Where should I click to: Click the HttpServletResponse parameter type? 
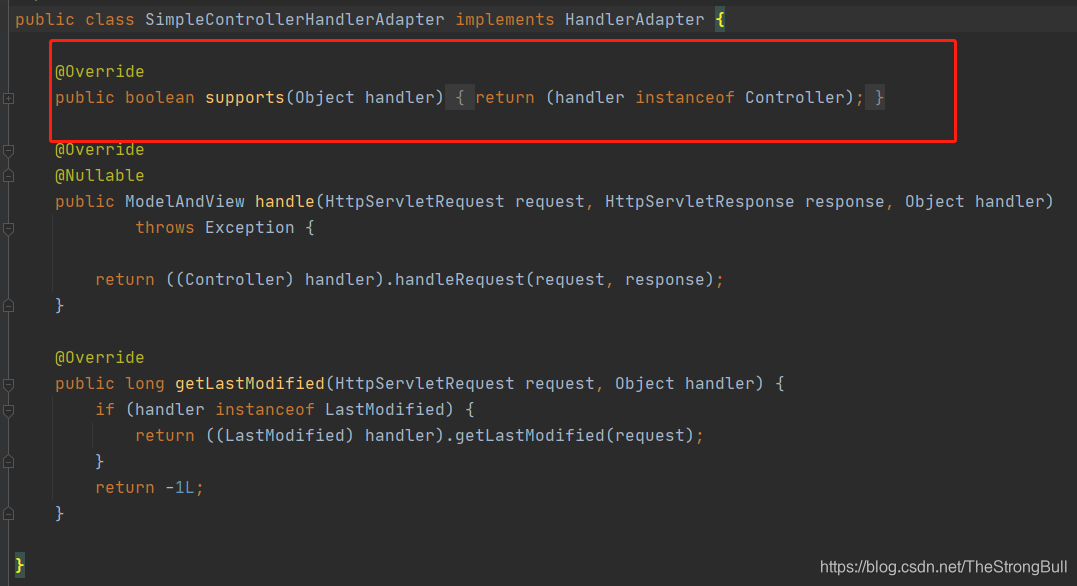(x=699, y=201)
